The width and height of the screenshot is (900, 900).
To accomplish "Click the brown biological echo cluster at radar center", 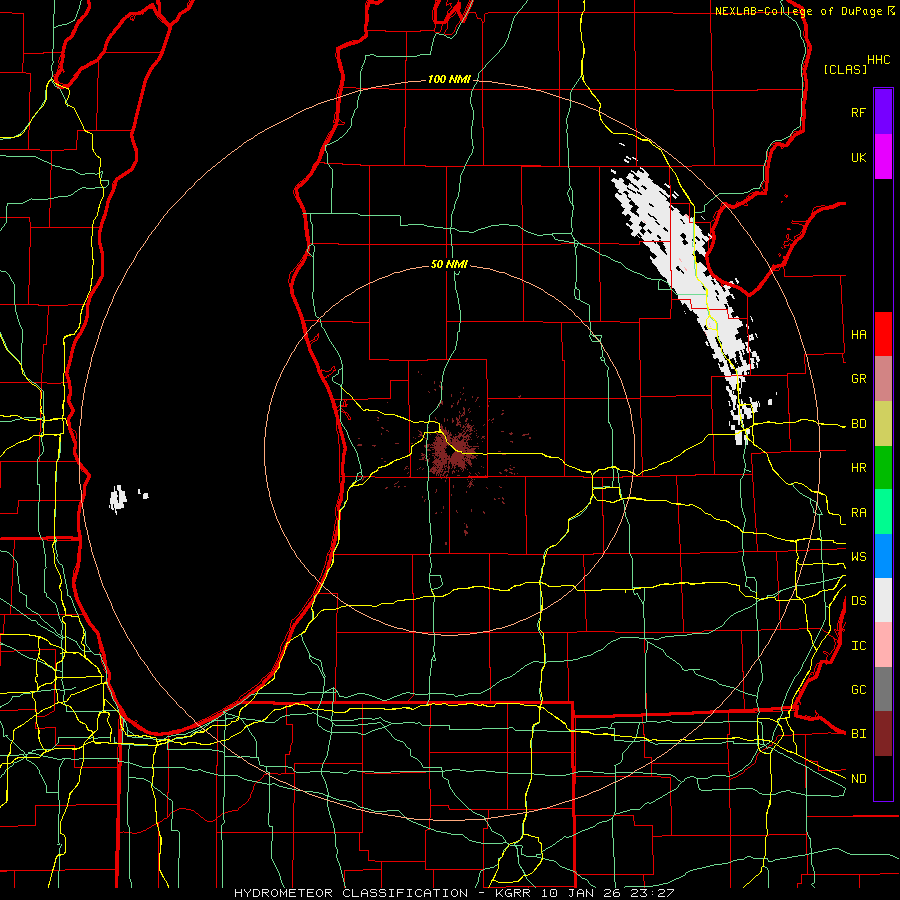I will coord(452,452).
